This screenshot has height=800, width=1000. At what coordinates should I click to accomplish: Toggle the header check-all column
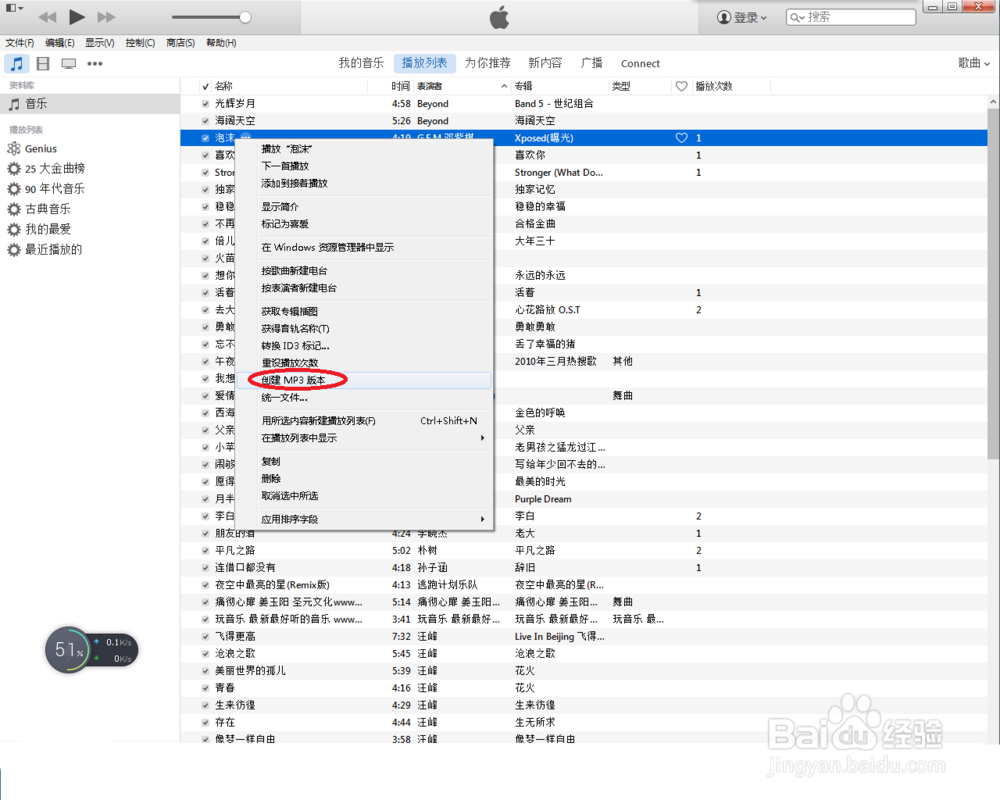pyautogui.click(x=205, y=86)
